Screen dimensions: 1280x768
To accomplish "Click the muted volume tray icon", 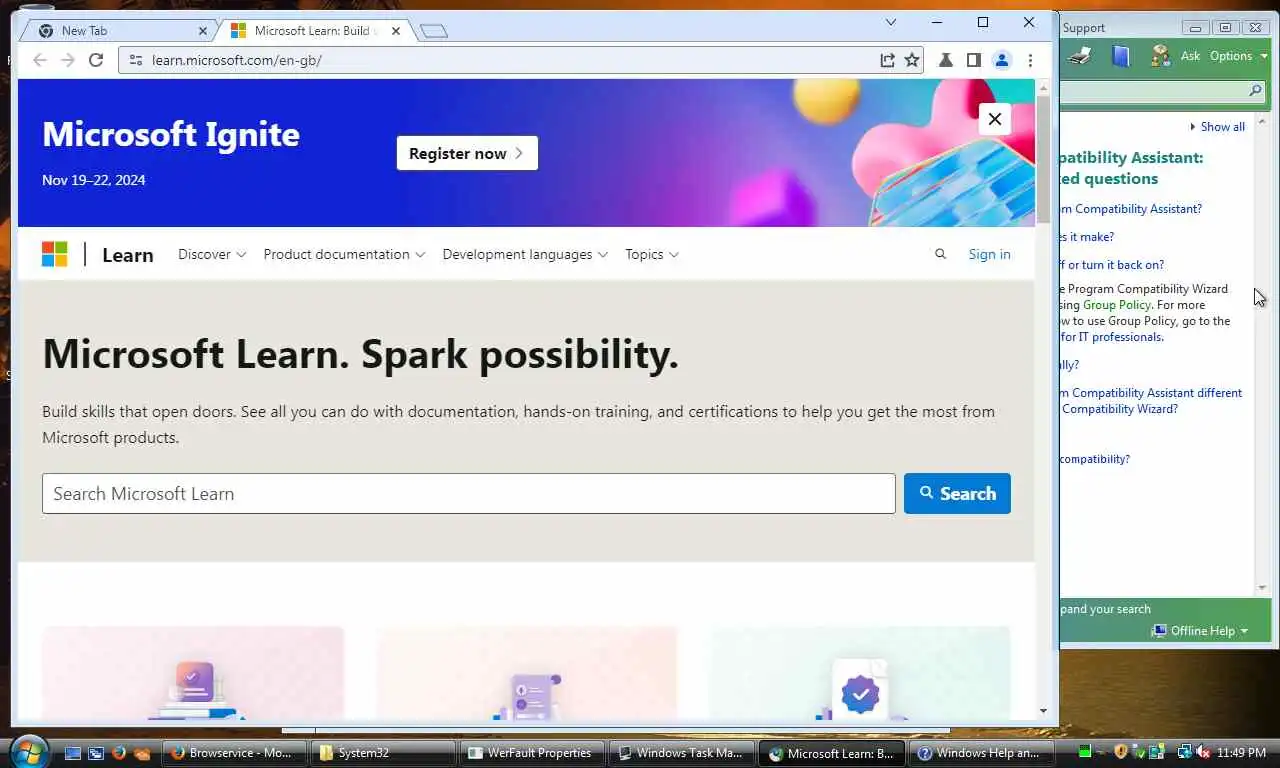I will click(x=1202, y=752).
